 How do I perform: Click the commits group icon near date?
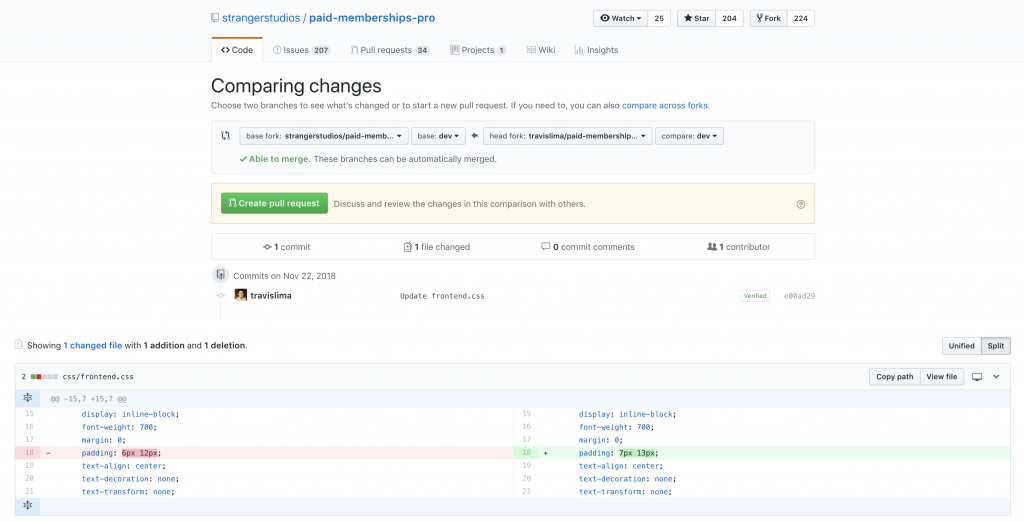pyautogui.click(x=221, y=274)
